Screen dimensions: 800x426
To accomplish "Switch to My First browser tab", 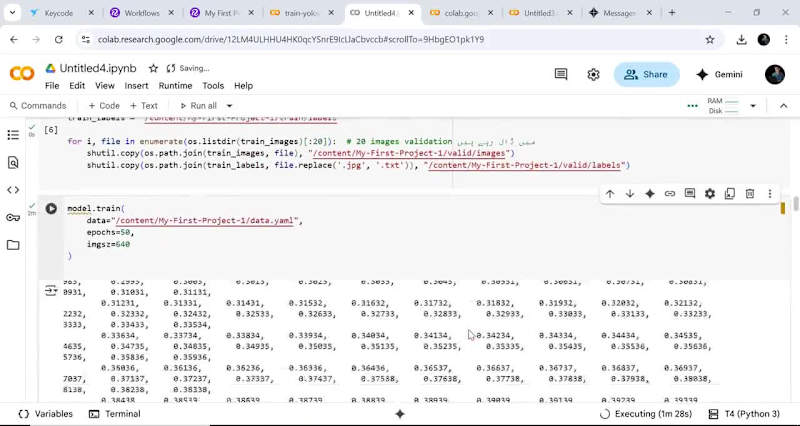I will pos(220,13).
